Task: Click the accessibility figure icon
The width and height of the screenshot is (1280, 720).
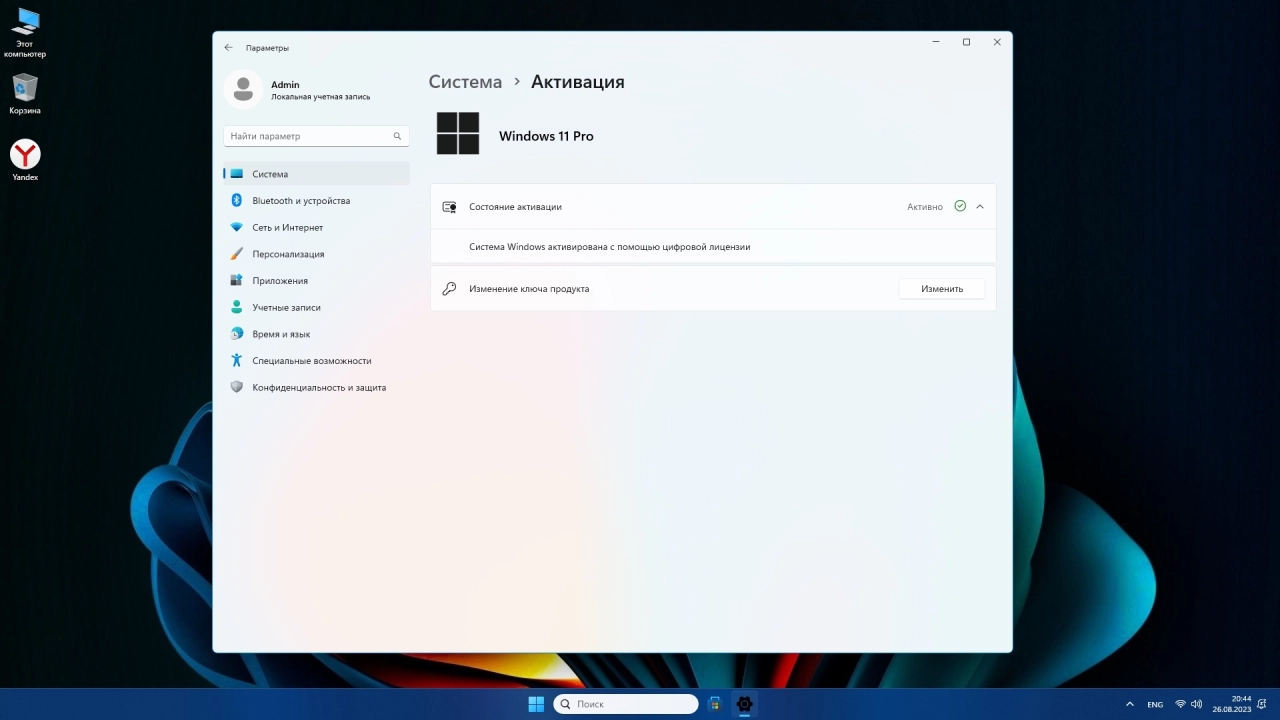Action: point(237,360)
